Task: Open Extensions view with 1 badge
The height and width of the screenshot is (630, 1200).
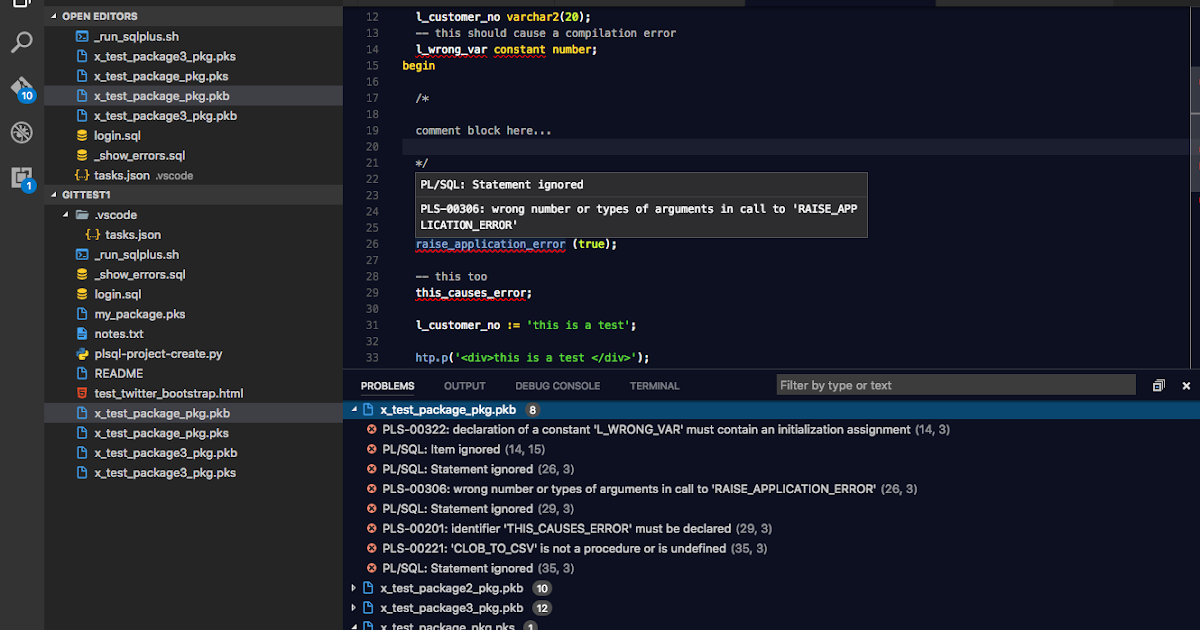Action: [22, 178]
